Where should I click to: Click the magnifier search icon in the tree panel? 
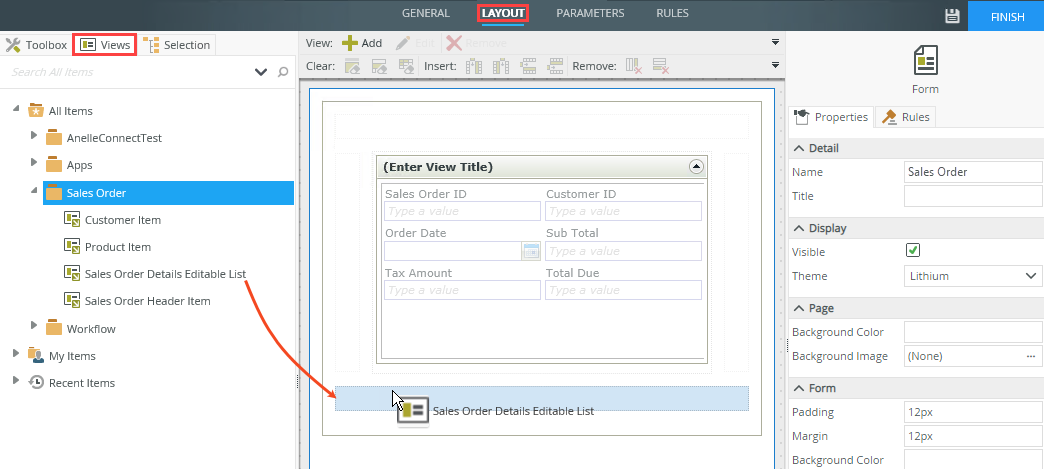pos(283,72)
